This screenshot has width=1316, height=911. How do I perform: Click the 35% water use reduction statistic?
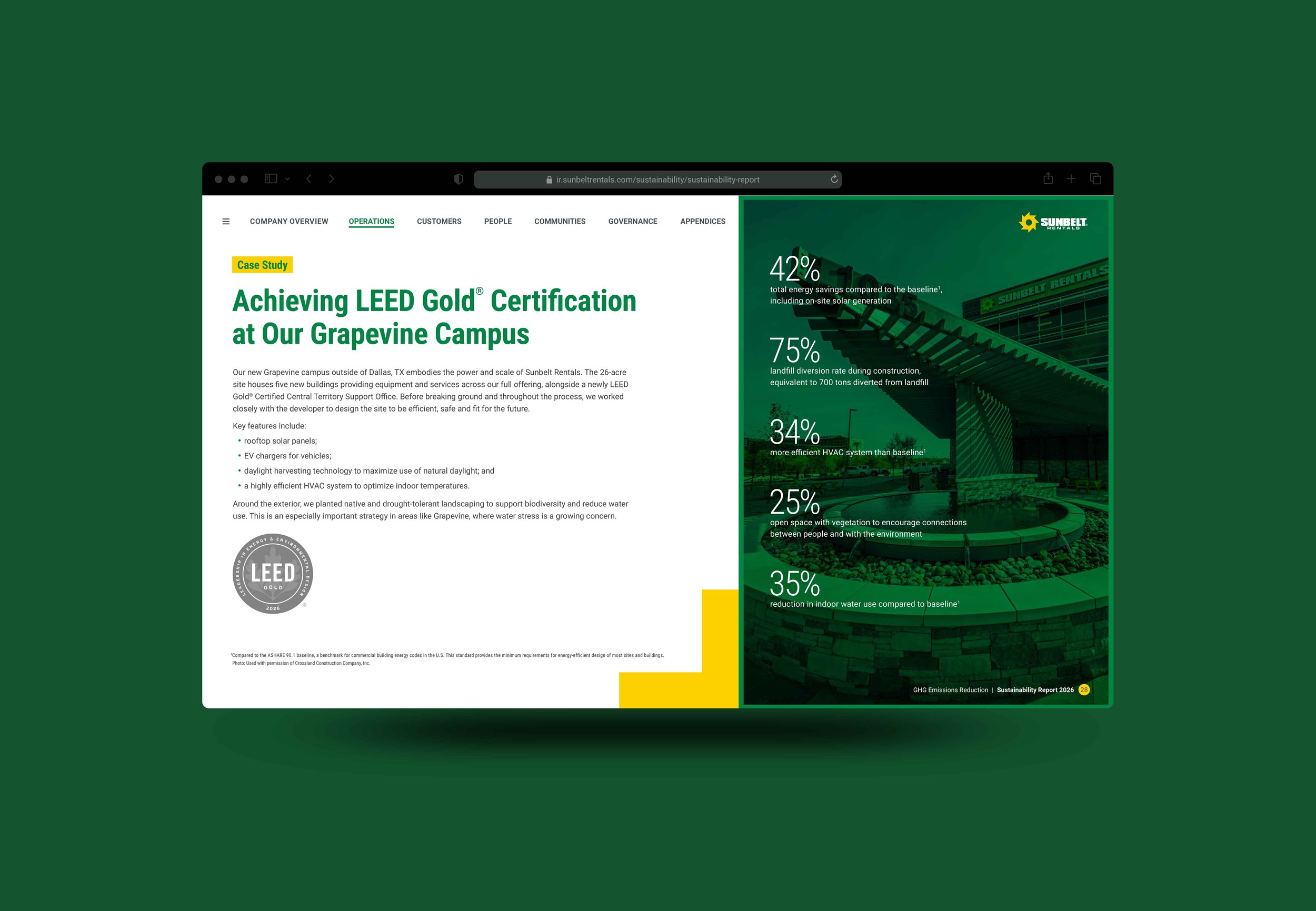(x=864, y=589)
